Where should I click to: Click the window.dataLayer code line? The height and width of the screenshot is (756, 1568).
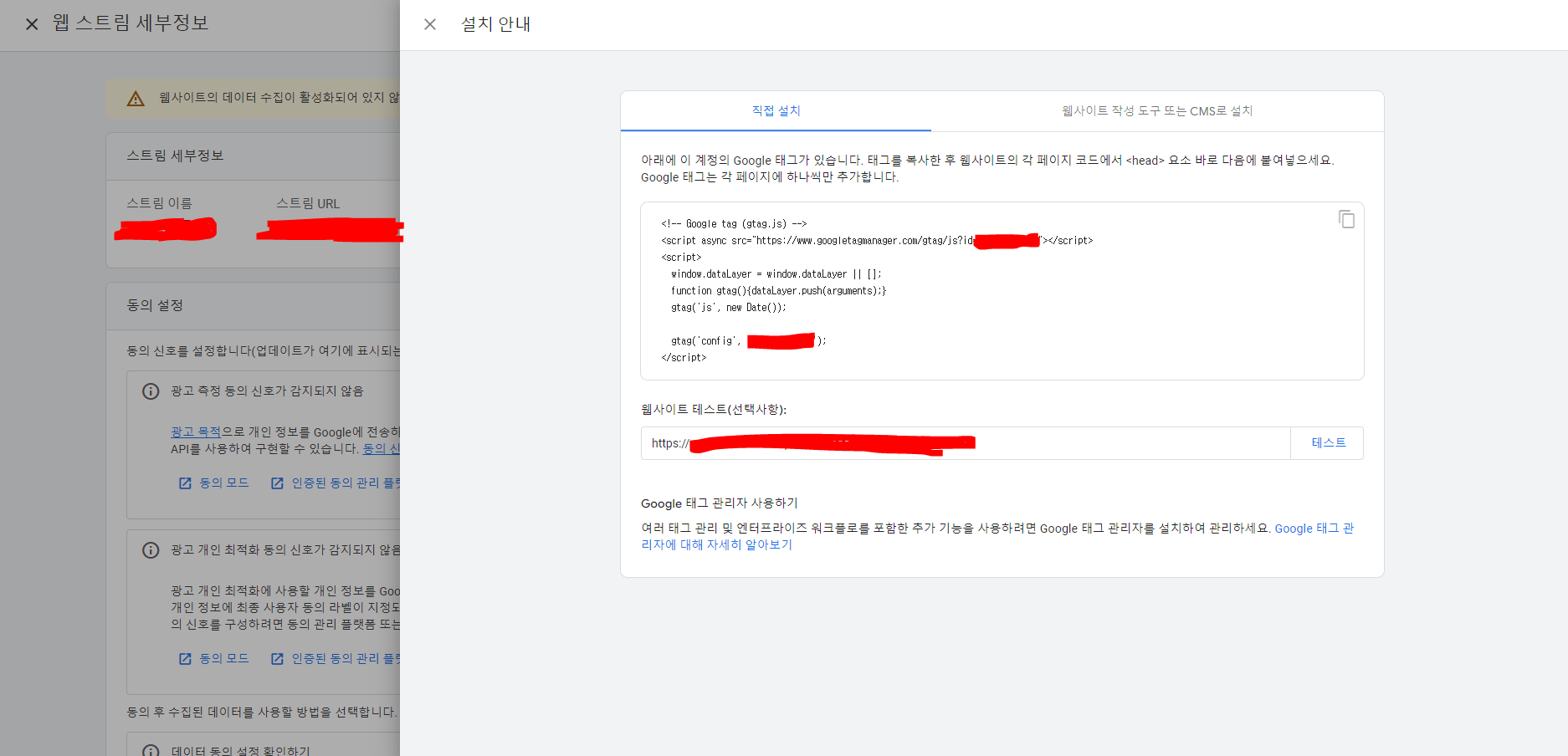pos(776,273)
